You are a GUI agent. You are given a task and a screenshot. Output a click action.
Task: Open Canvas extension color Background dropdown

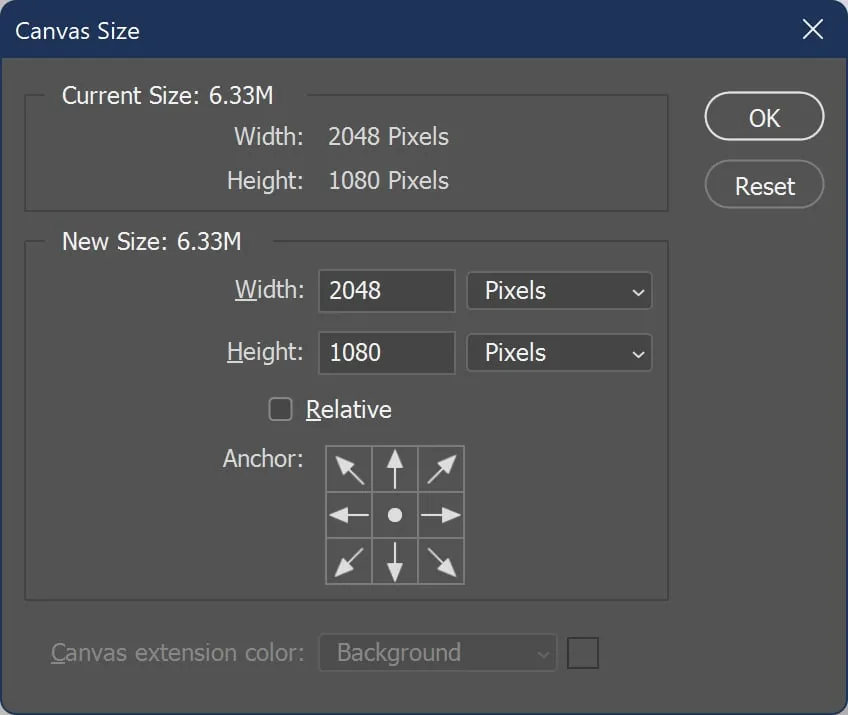[438, 653]
